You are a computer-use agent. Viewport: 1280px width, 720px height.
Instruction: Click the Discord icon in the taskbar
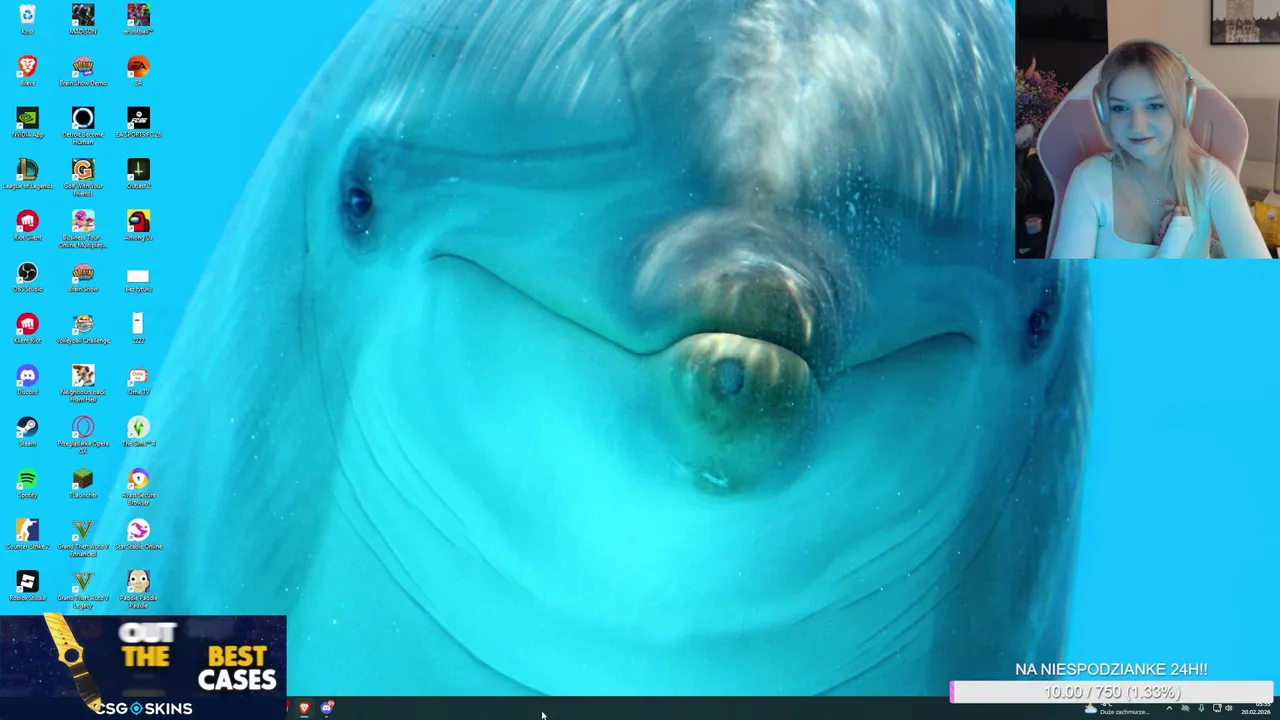[327, 708]
